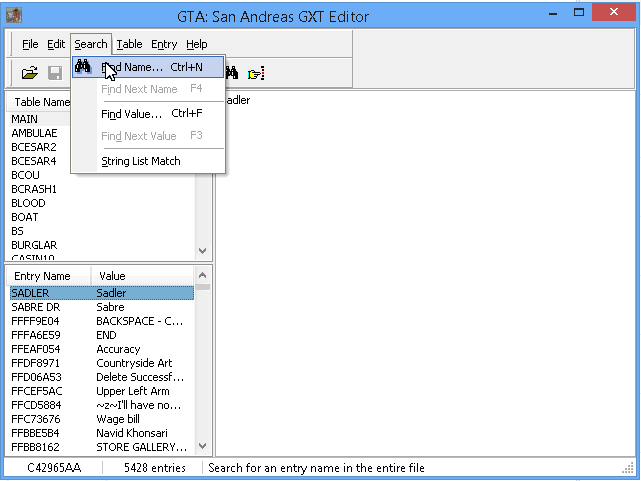Select entry FFBB8162 STORE GALLERY
The height and width of the screenshot is (481, 641).
point(102,447)
